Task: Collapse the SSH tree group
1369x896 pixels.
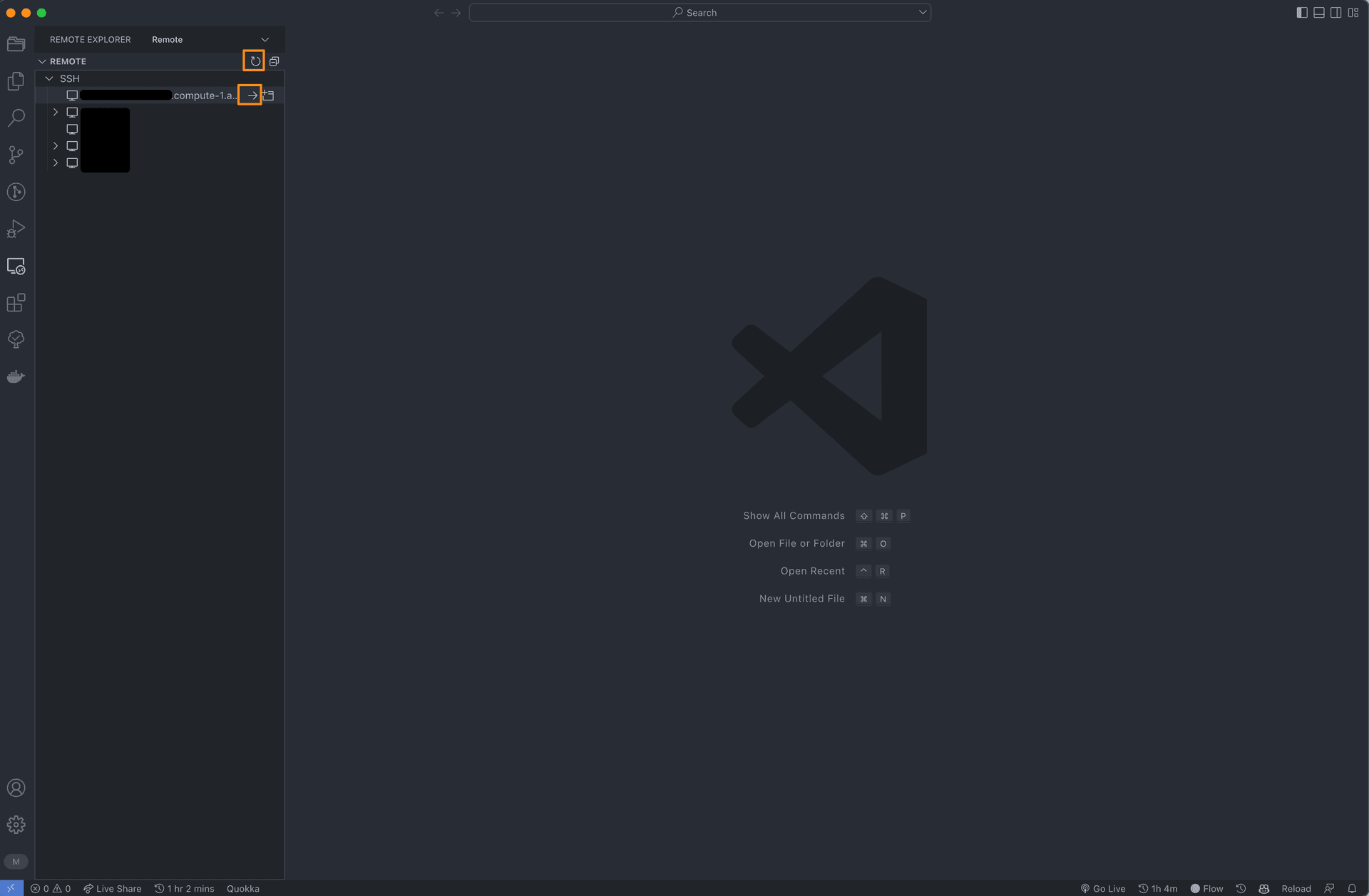Action: click(49, 78)
